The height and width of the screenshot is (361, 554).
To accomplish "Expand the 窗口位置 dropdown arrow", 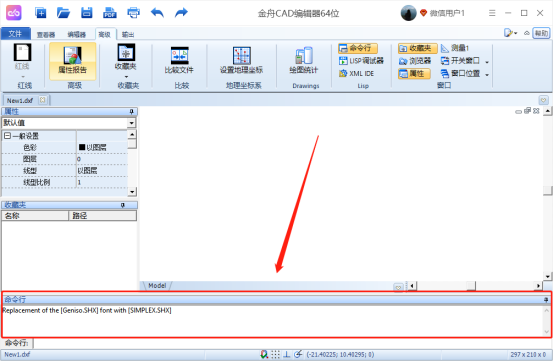I will tap(487, 74).
